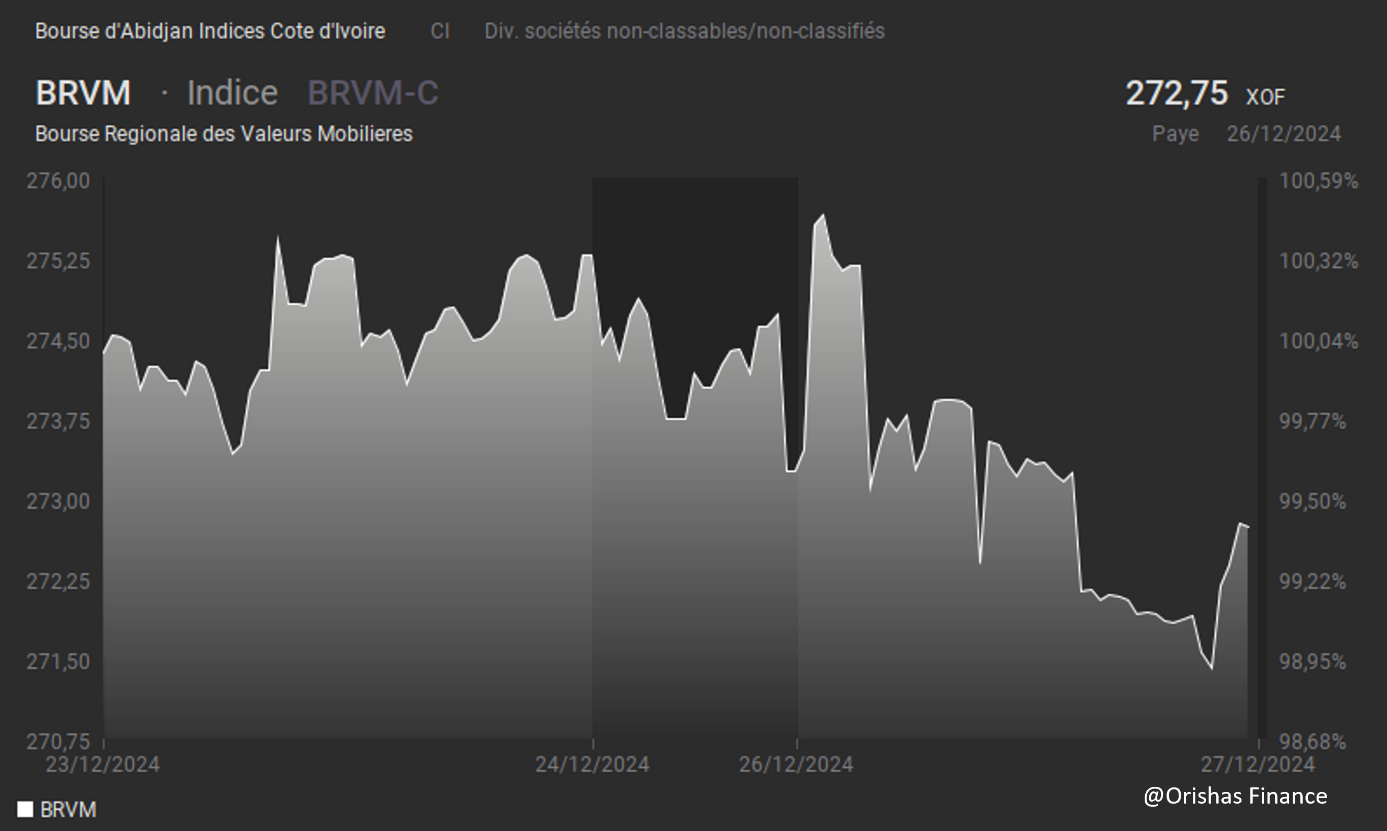Click the 27/12/2024 date axis label
The height and width of the screenshot is (831, 1387).
[1258, 764]
